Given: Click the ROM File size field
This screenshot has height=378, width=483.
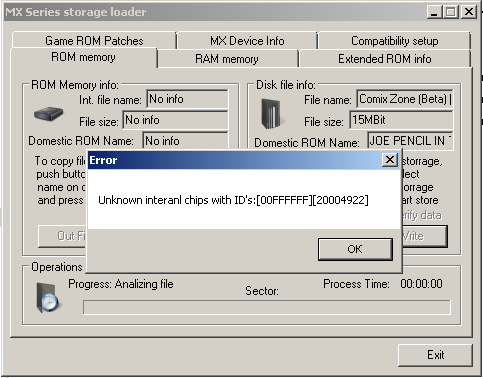Looking at the screenshot, I should tap(175, 120).
